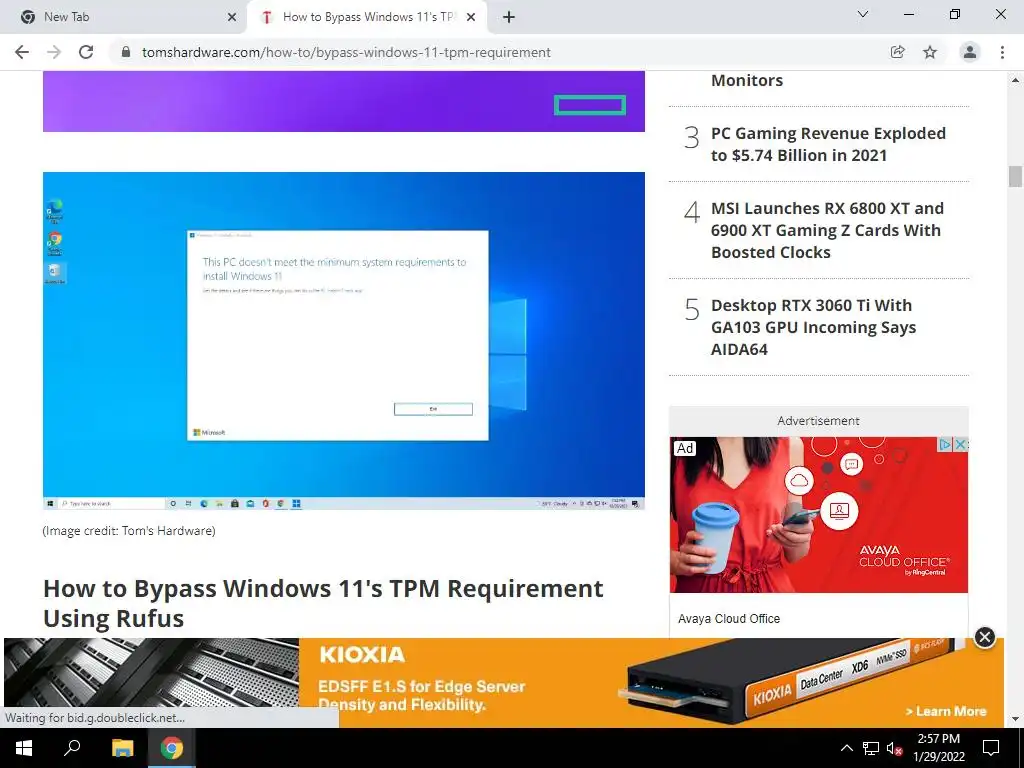Click the browser forward arrow
The width and height of the screenshot is (1024, 768).
click(54, 52)
